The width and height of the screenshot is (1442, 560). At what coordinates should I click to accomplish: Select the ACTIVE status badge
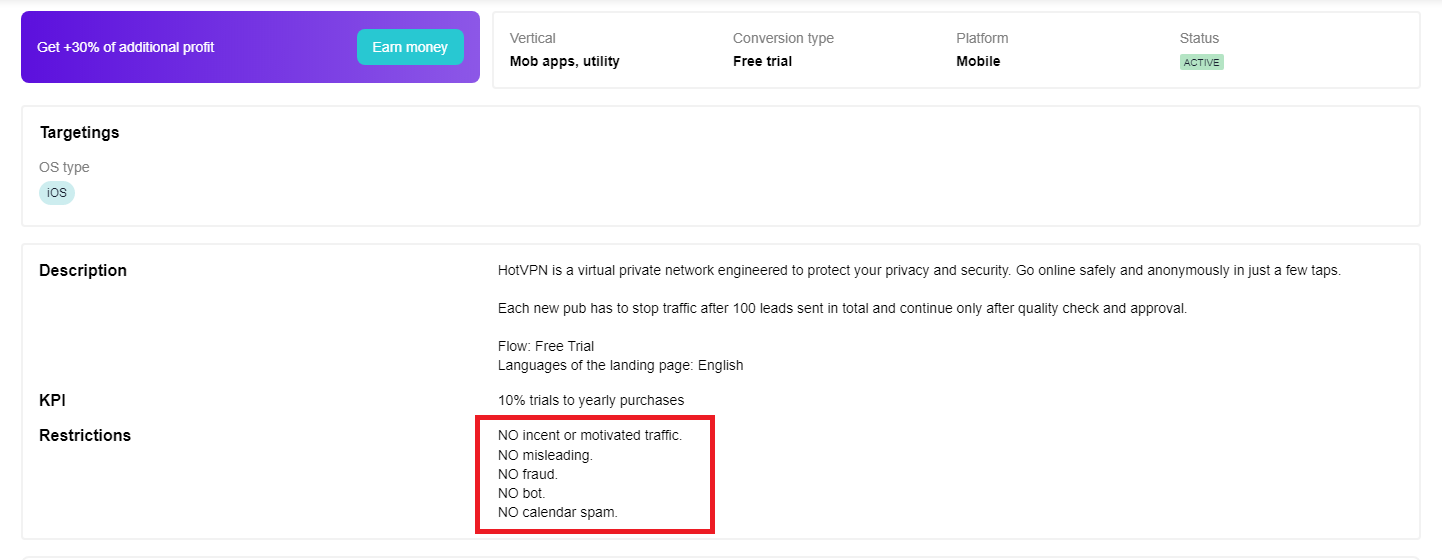[1201, 62]
